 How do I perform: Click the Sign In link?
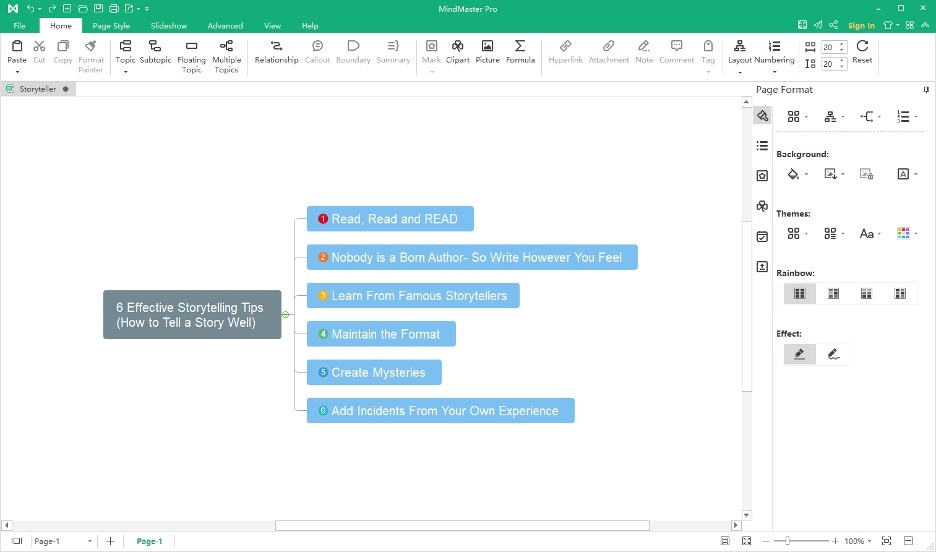(861, 26)
